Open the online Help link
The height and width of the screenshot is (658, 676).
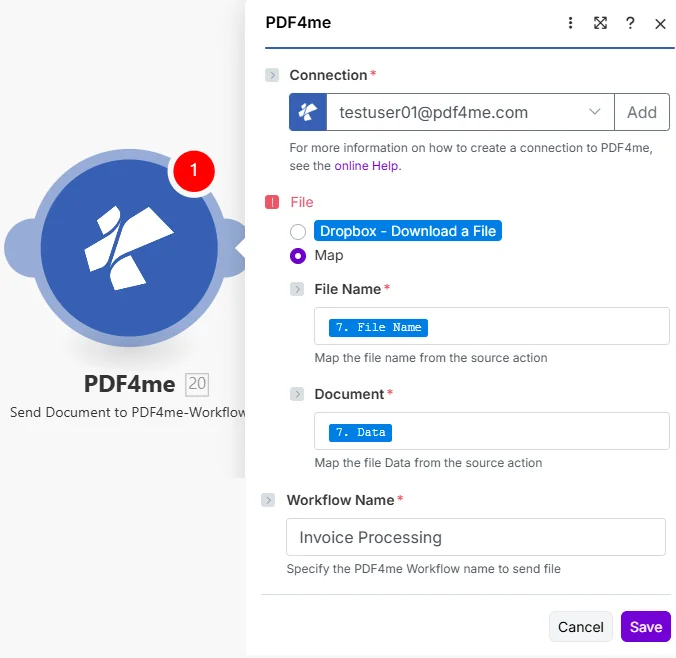point(366,166)
